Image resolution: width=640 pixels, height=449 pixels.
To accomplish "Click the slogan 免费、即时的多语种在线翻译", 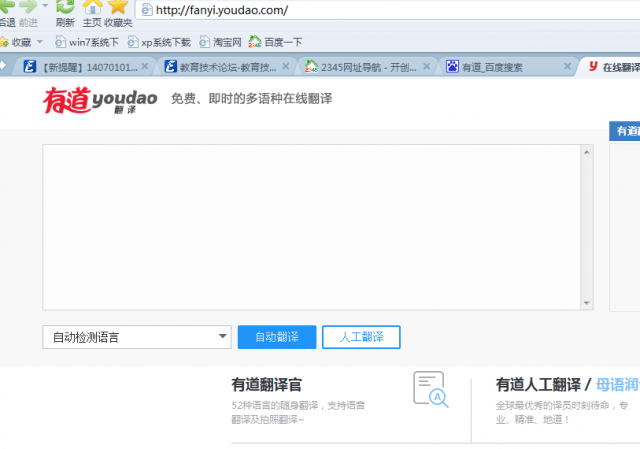I will [251, 98].
